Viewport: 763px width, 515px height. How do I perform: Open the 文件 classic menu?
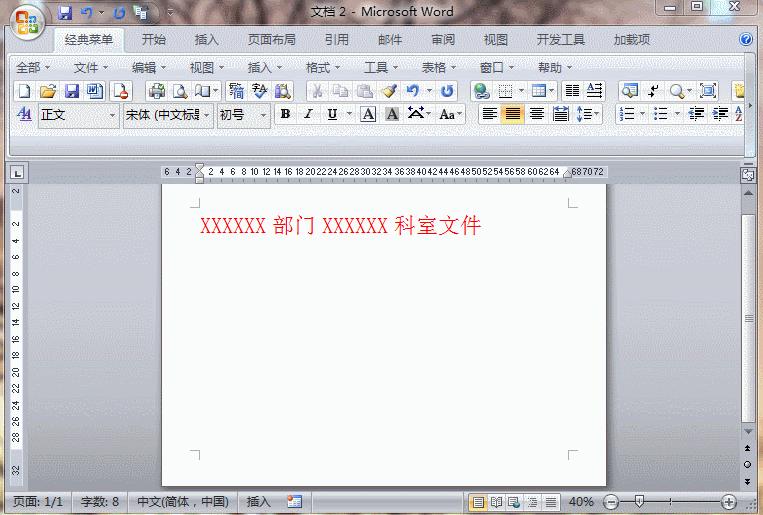point(91,68)
